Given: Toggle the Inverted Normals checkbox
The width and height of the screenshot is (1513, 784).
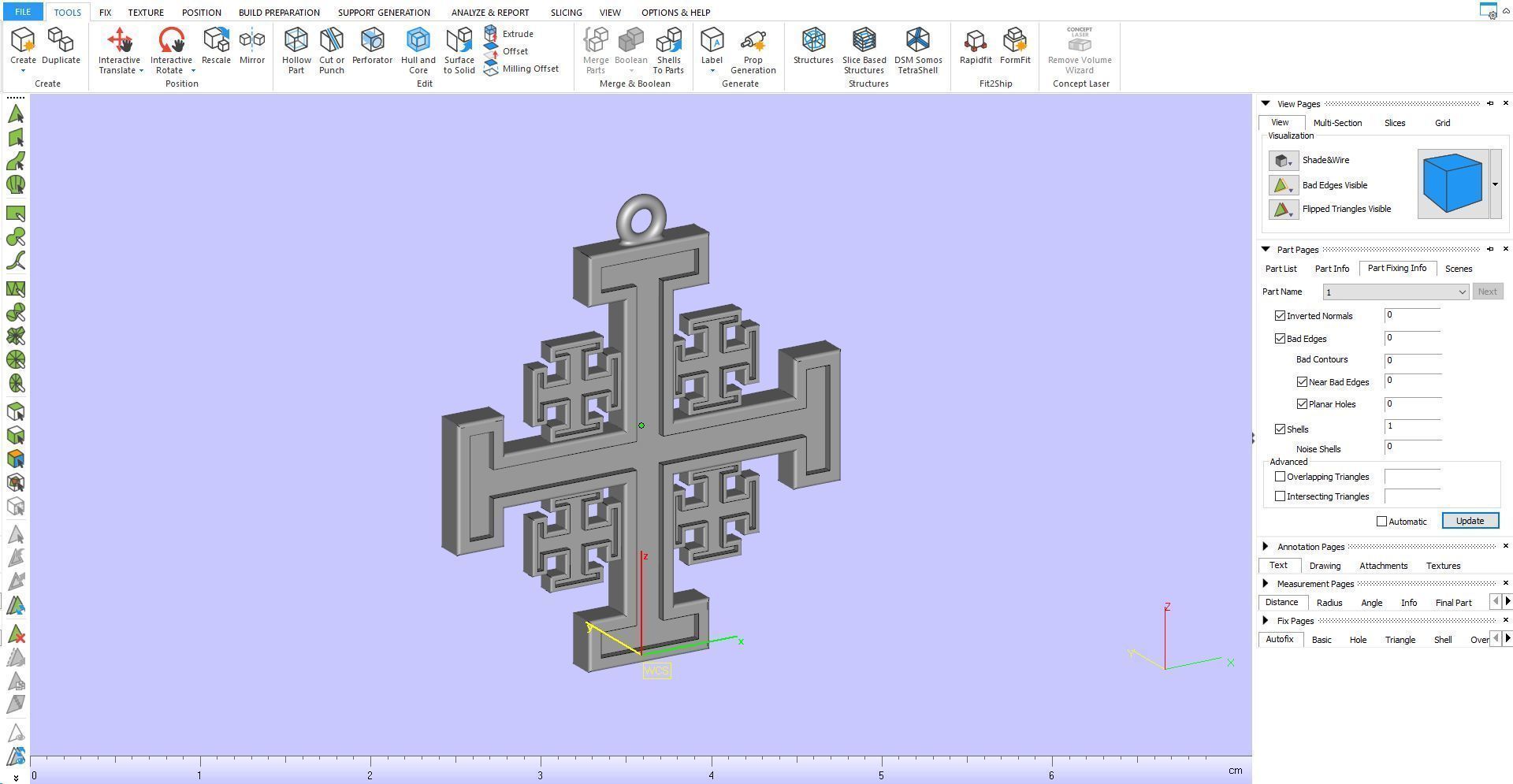Looking at the screenshot, I should click(x=1280, y=316).
